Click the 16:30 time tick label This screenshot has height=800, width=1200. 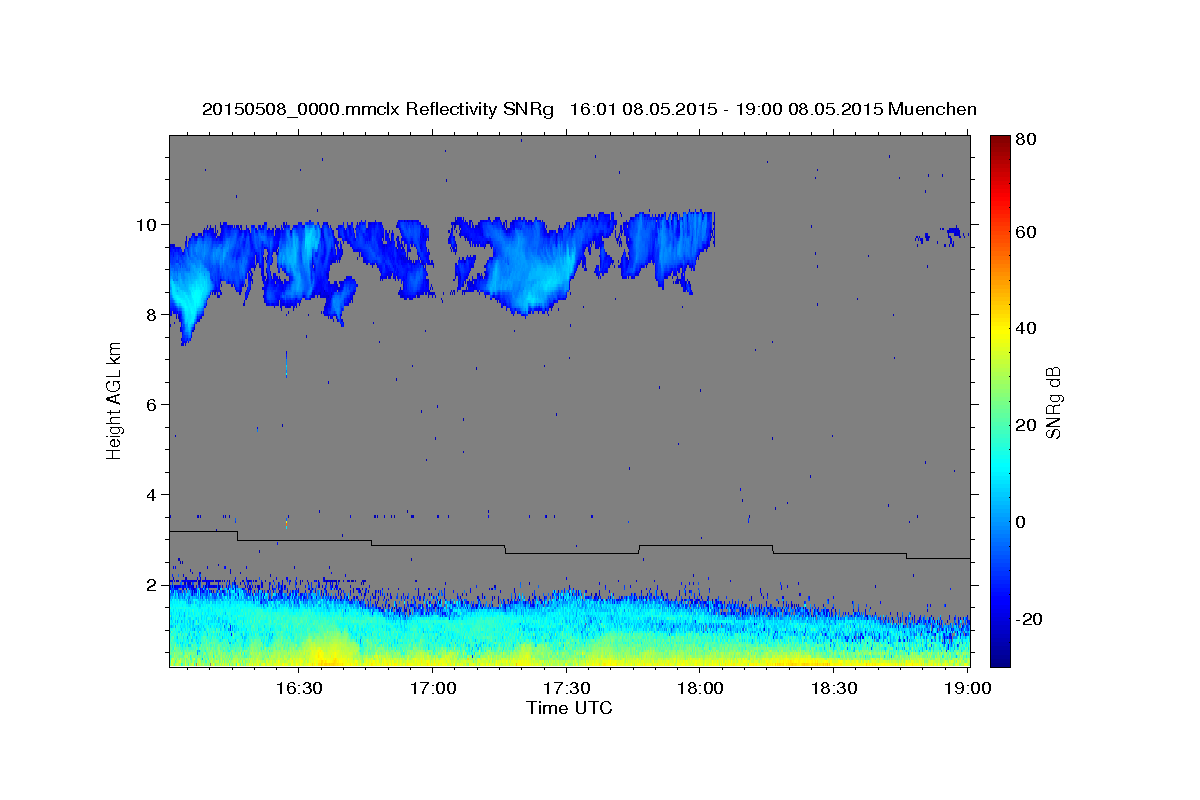point(298,688)
